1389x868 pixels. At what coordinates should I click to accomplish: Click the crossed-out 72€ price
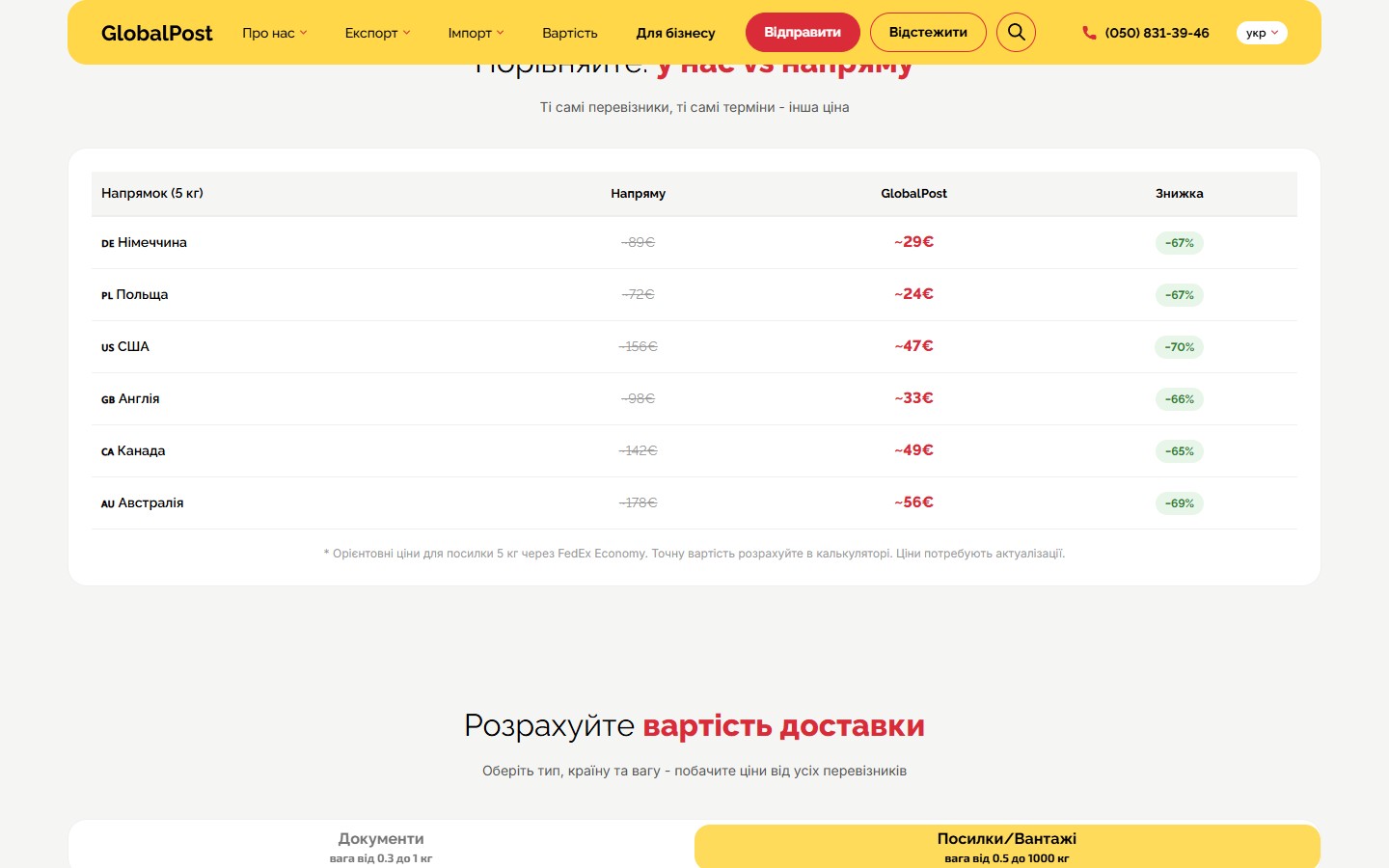click(x=638, y=294)
